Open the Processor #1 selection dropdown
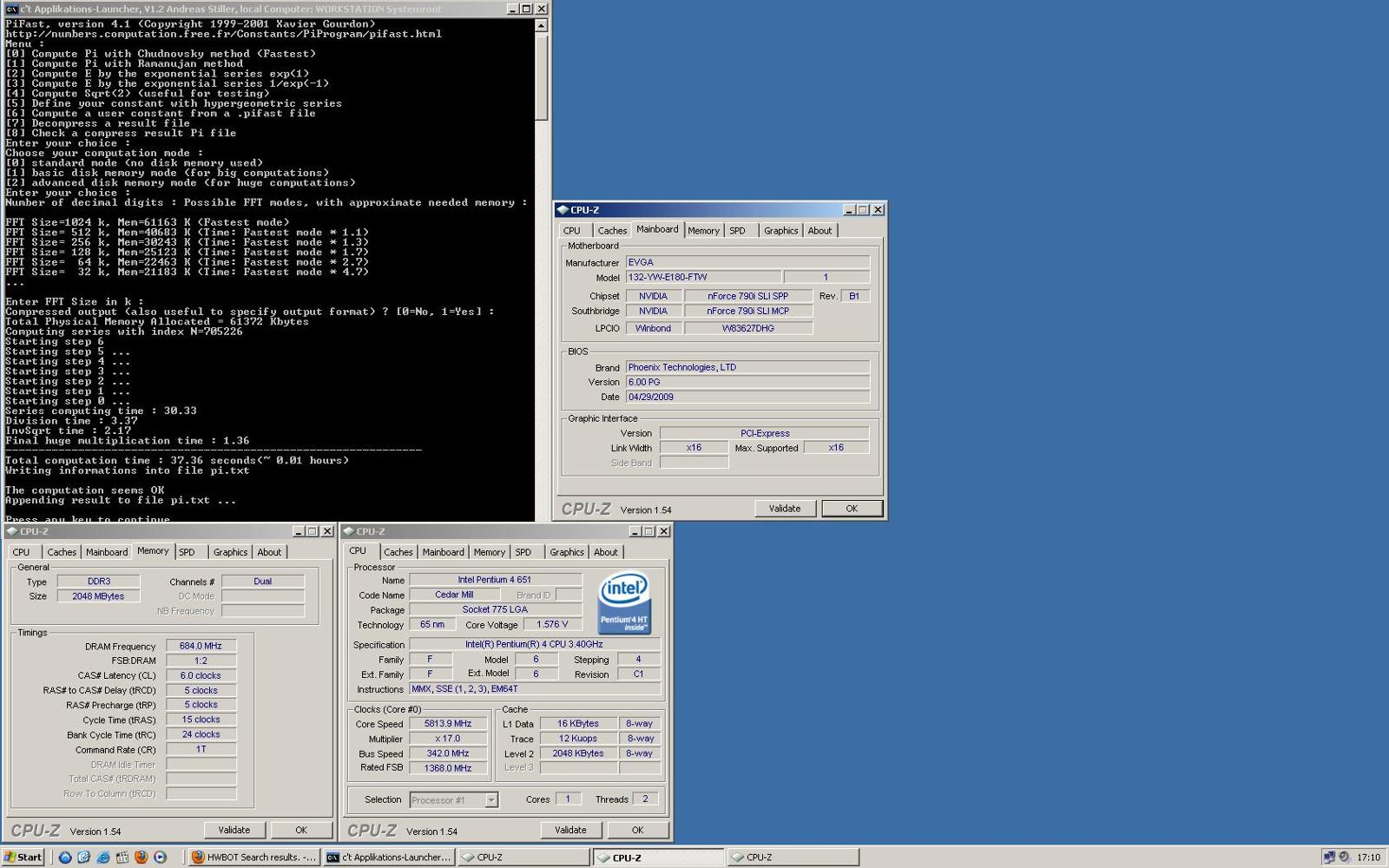 pyautogui.click(x=453, y=800)
